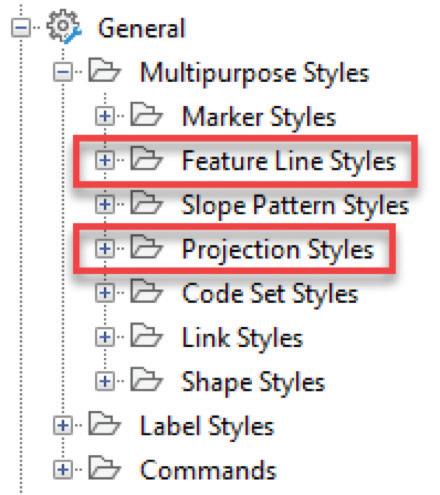Click the Projection Styles folder icon
This screenshot has height=495, width=440.
point(146,247)
